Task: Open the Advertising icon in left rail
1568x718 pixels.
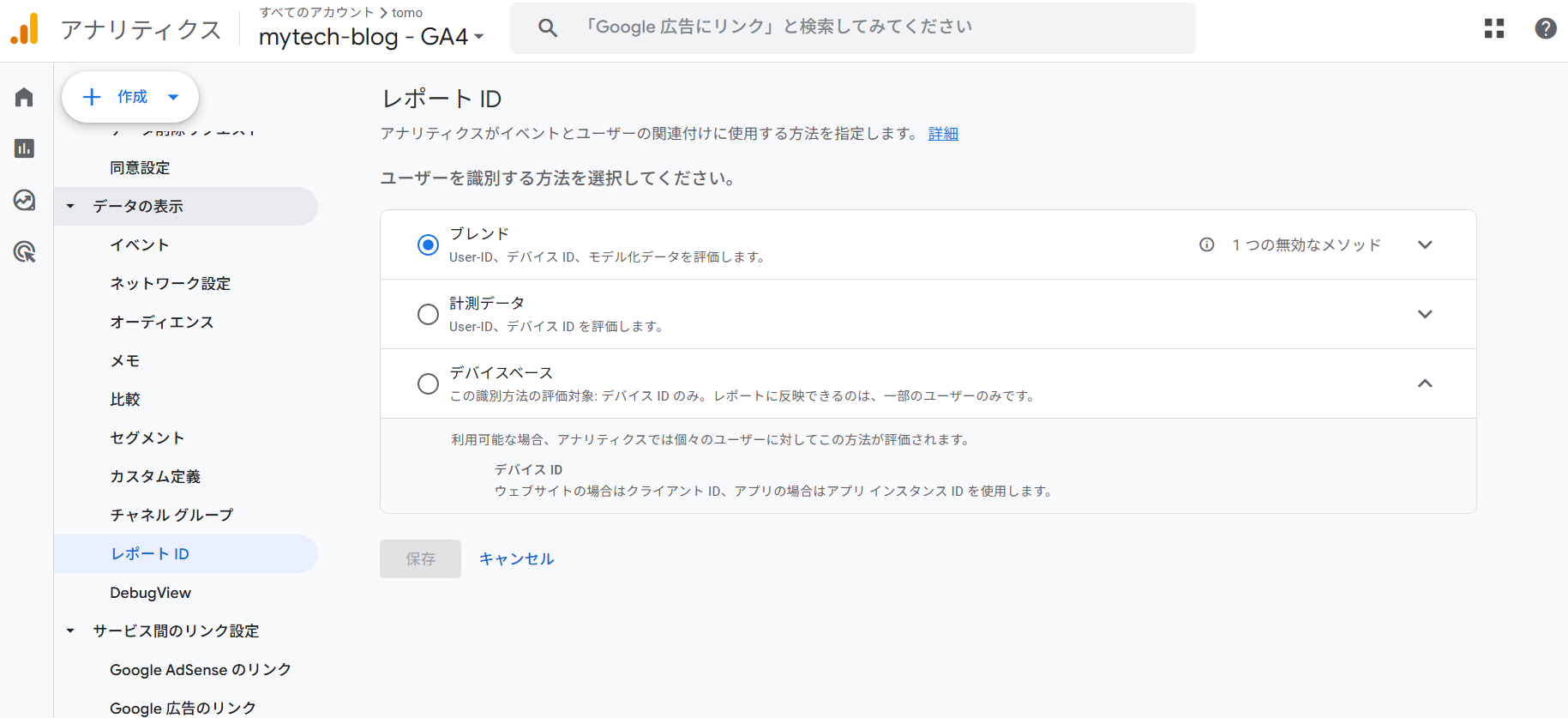Action: pyautogui.click(x=24, y=251)
